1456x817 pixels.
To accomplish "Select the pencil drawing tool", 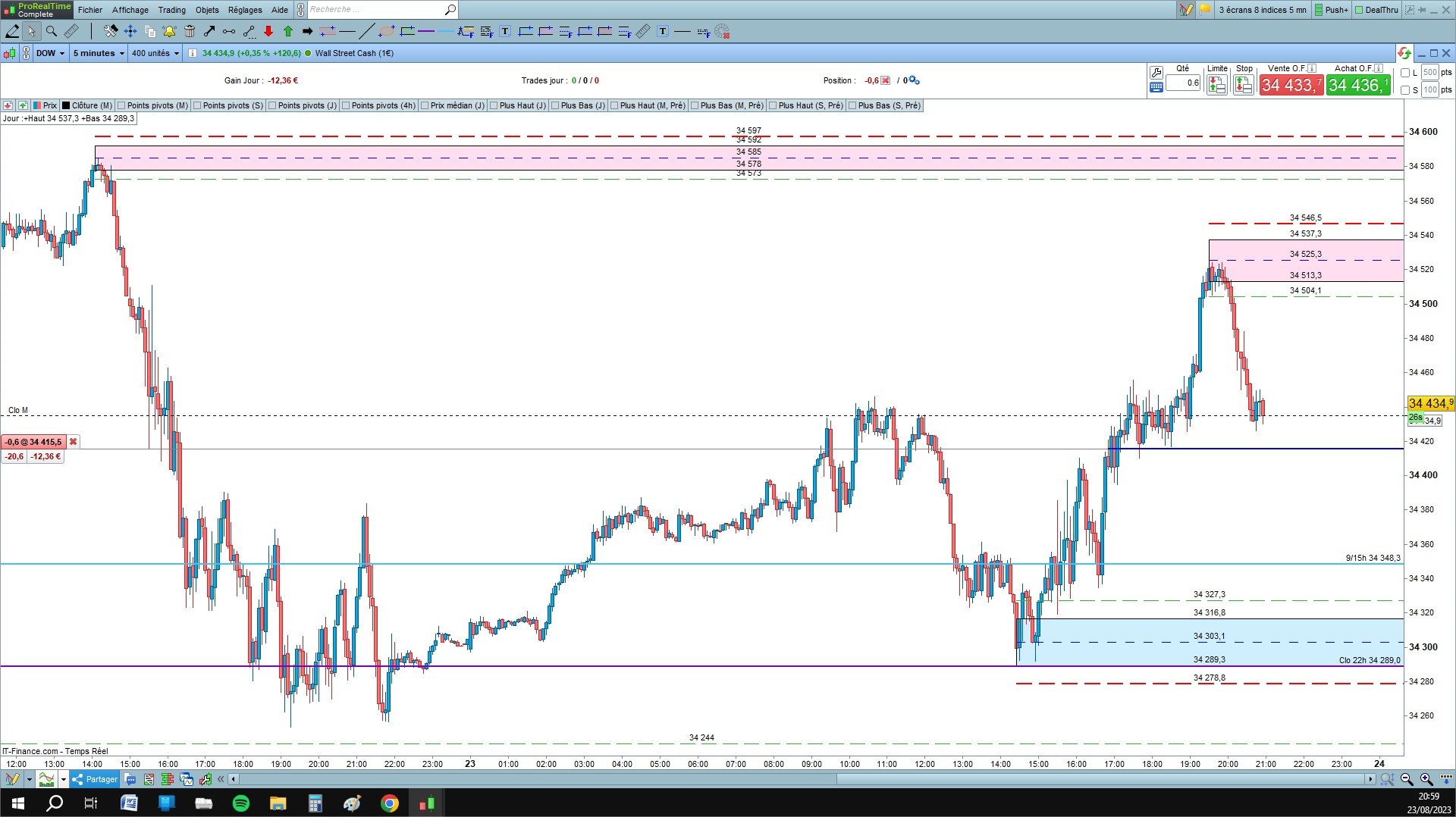I will pyautogui.click(x=12, y=31).
